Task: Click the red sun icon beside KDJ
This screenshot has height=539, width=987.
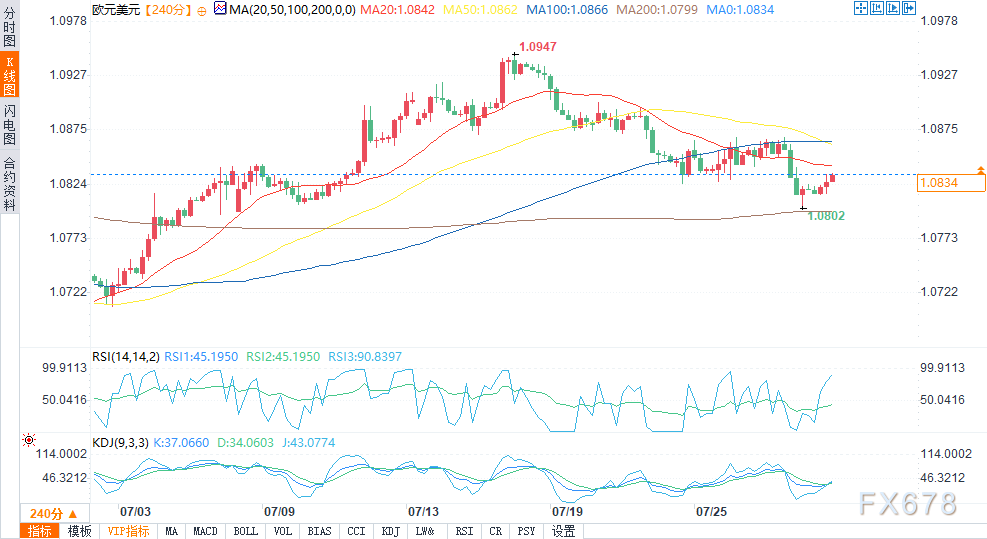Action: tap(29, 440)
